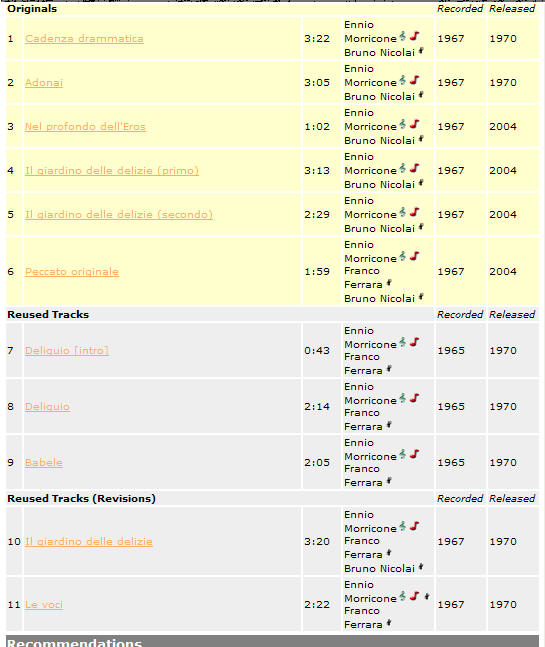Click conductor icon in giardino (secondo) row

pos(421,227)
